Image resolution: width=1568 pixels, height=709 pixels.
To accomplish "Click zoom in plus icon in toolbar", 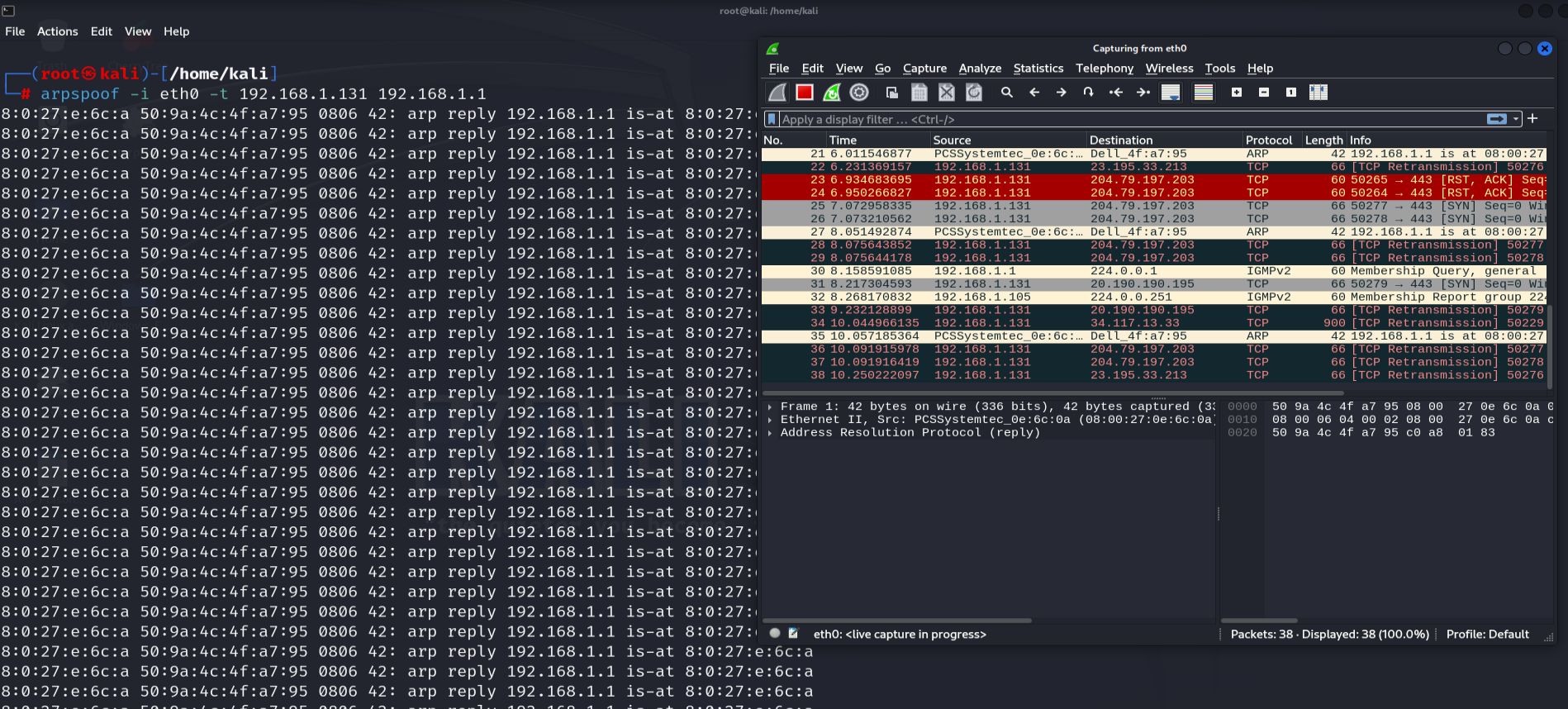I will coord(1237,93).
